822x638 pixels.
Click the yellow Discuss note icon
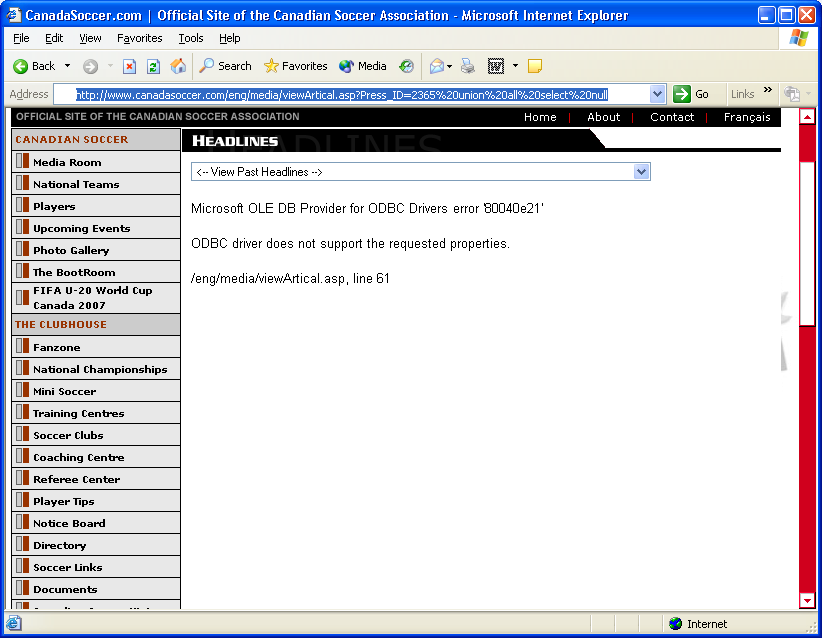(535, 66)
